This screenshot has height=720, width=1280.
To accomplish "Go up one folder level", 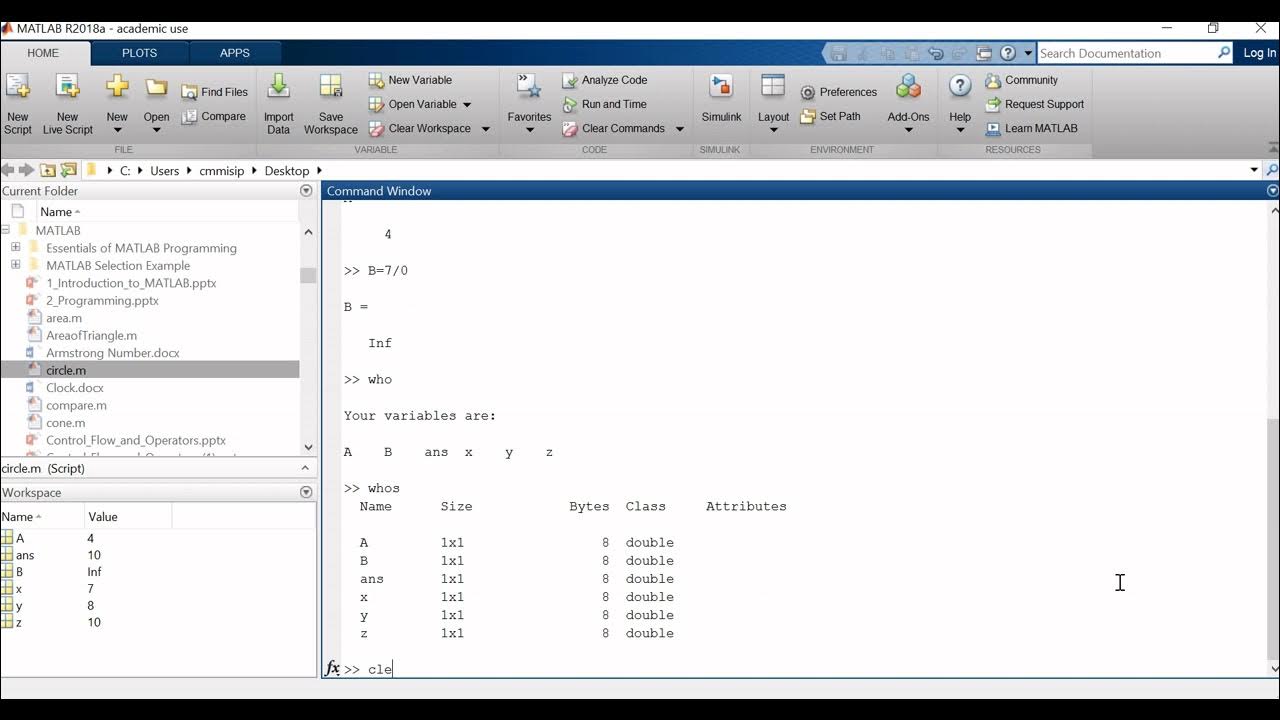I will click(x=47, y=171).
